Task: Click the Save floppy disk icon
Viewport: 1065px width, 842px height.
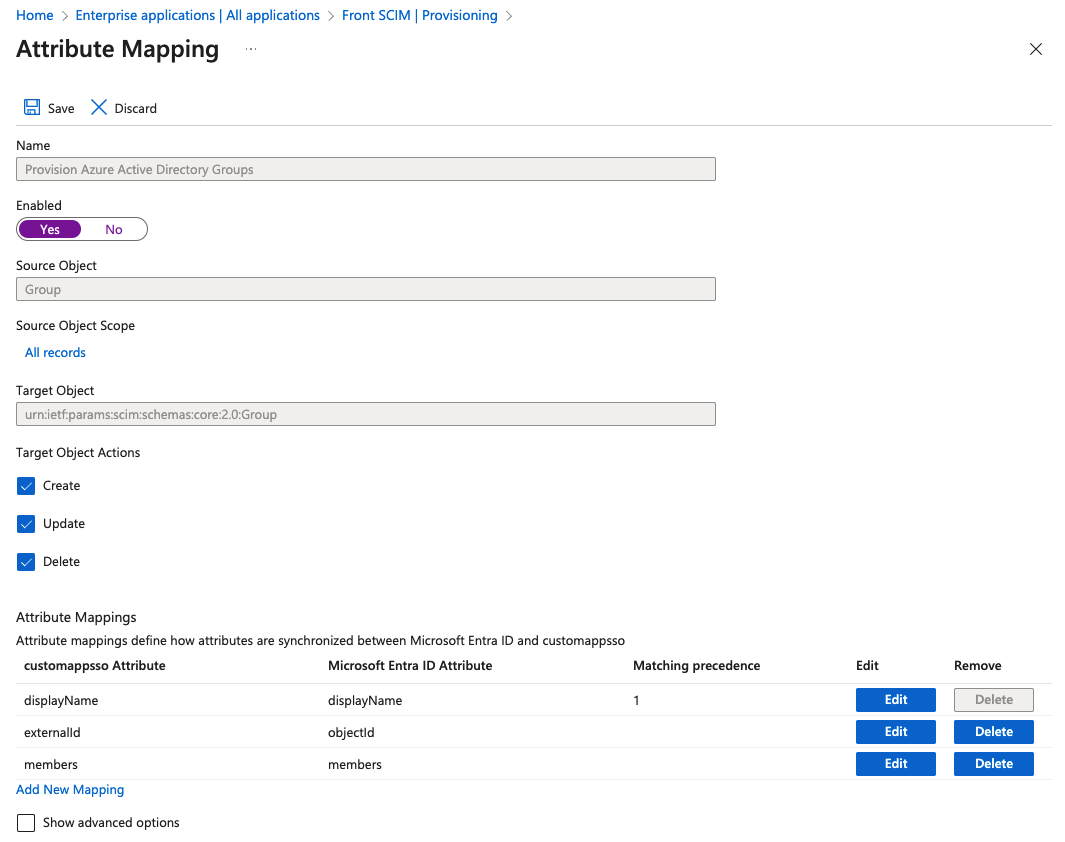Action: click(x=32, y=107)
